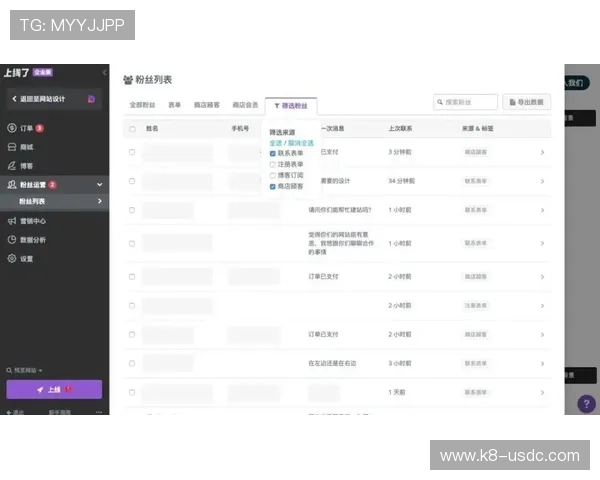Collapse the 粉丝运营 menu chevron

tap(99, 184)
